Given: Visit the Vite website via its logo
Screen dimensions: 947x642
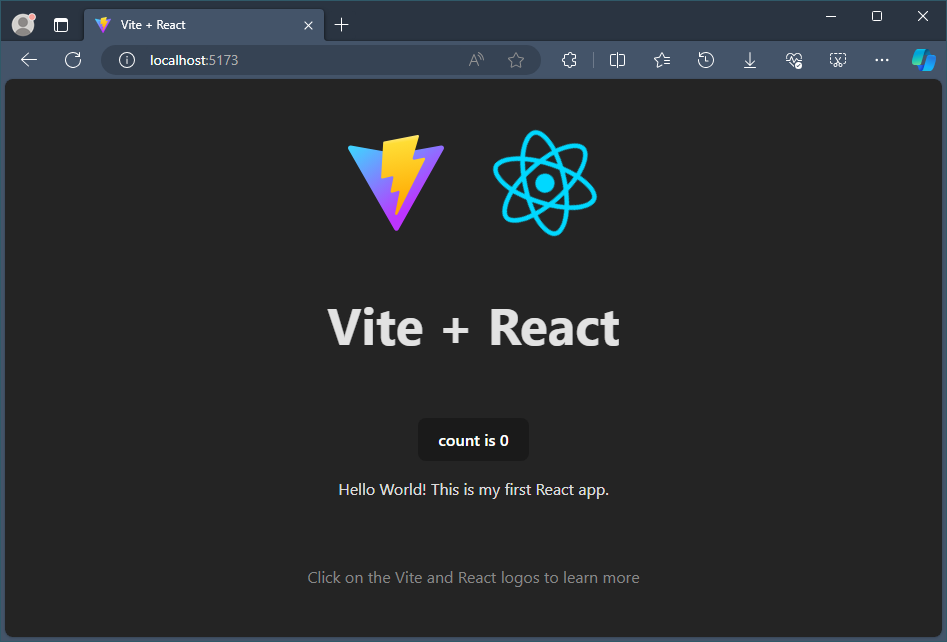Looking at the screenshot, I should pyautogui.click(x=396, y=183).
